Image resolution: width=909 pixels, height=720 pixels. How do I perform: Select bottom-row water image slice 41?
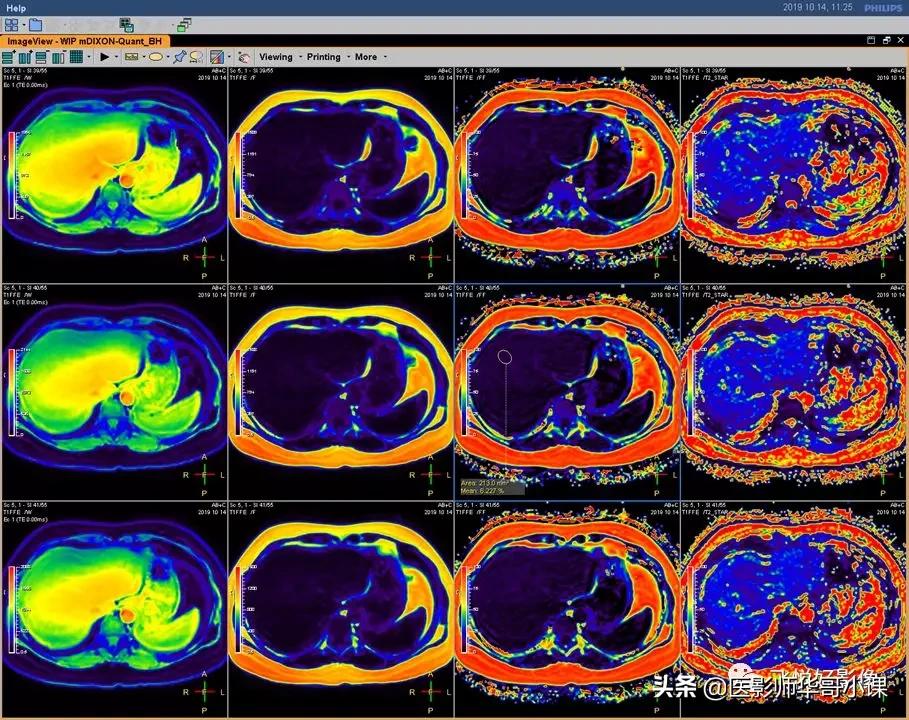(114, 609)
